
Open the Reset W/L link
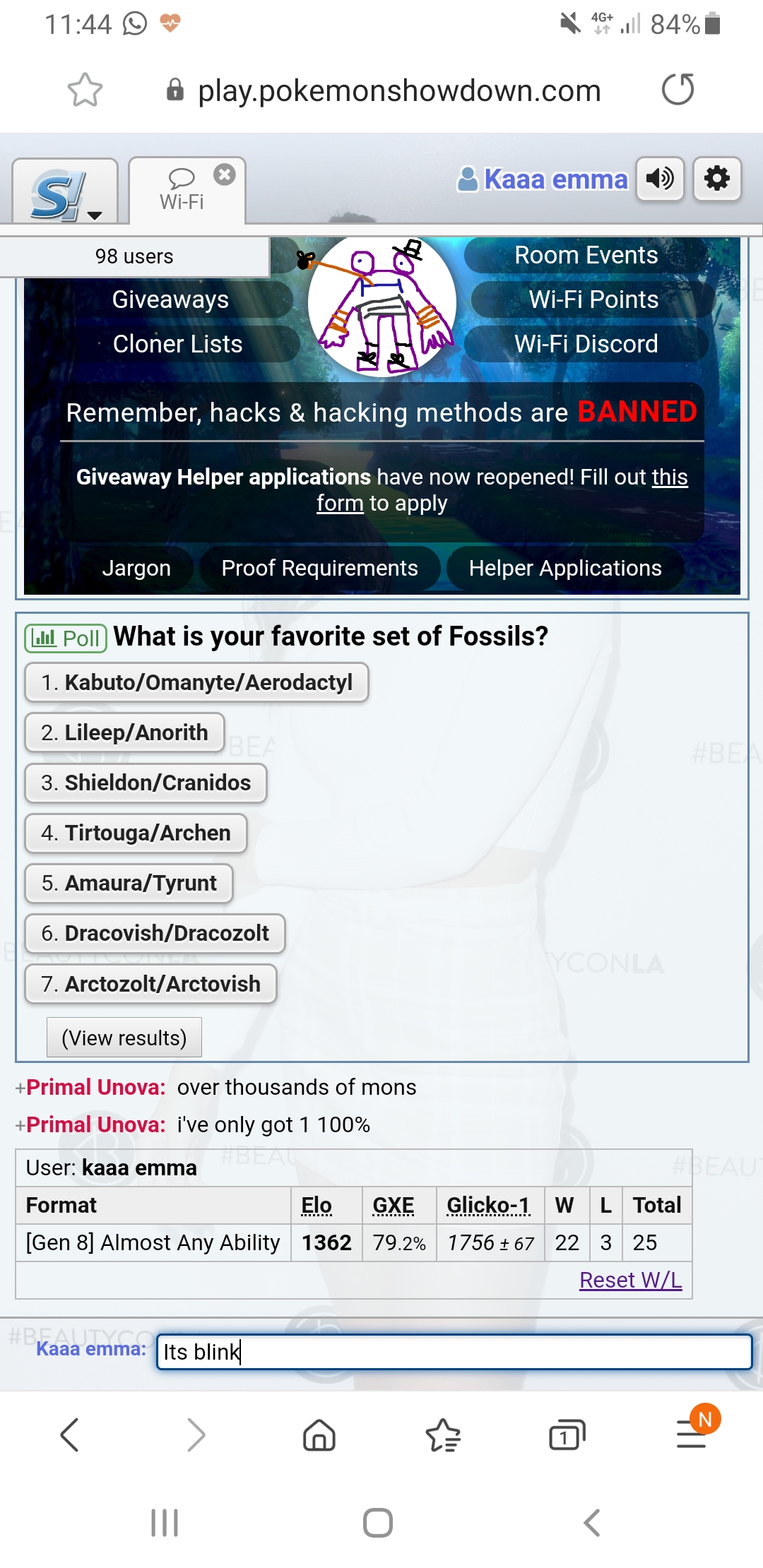coord(631,1280)
